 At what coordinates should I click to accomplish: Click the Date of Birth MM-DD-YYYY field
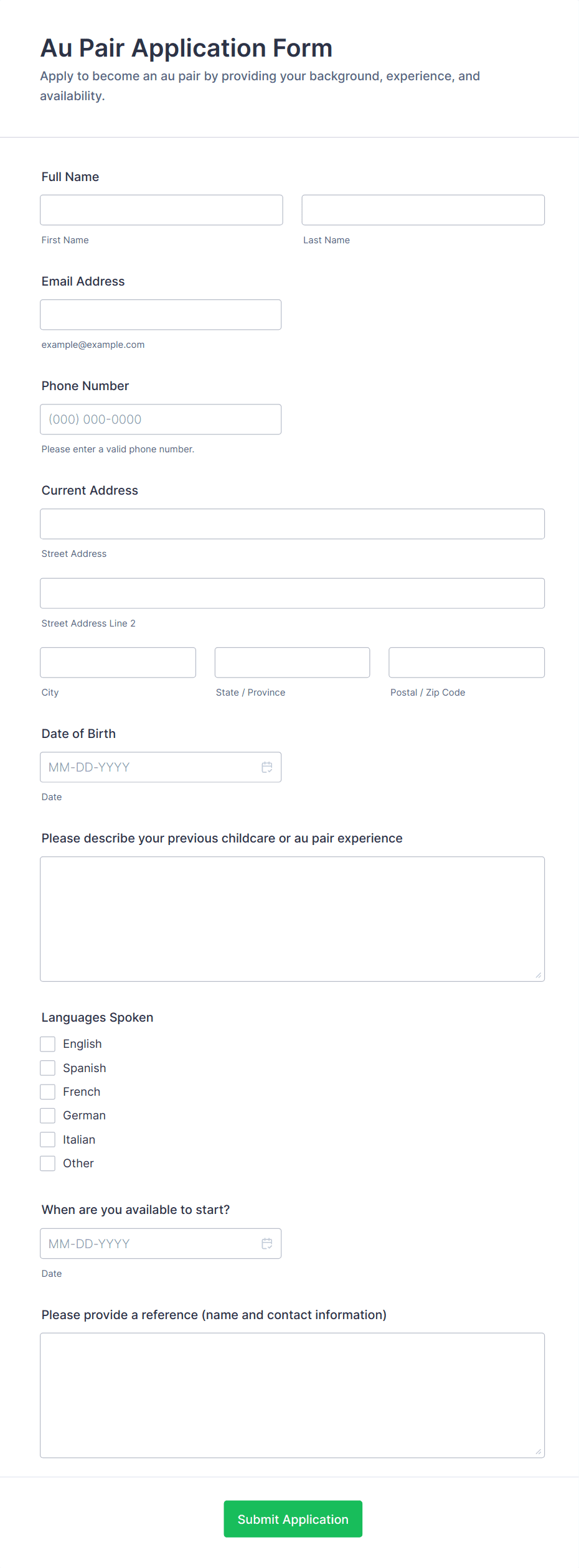pos(149,767)
